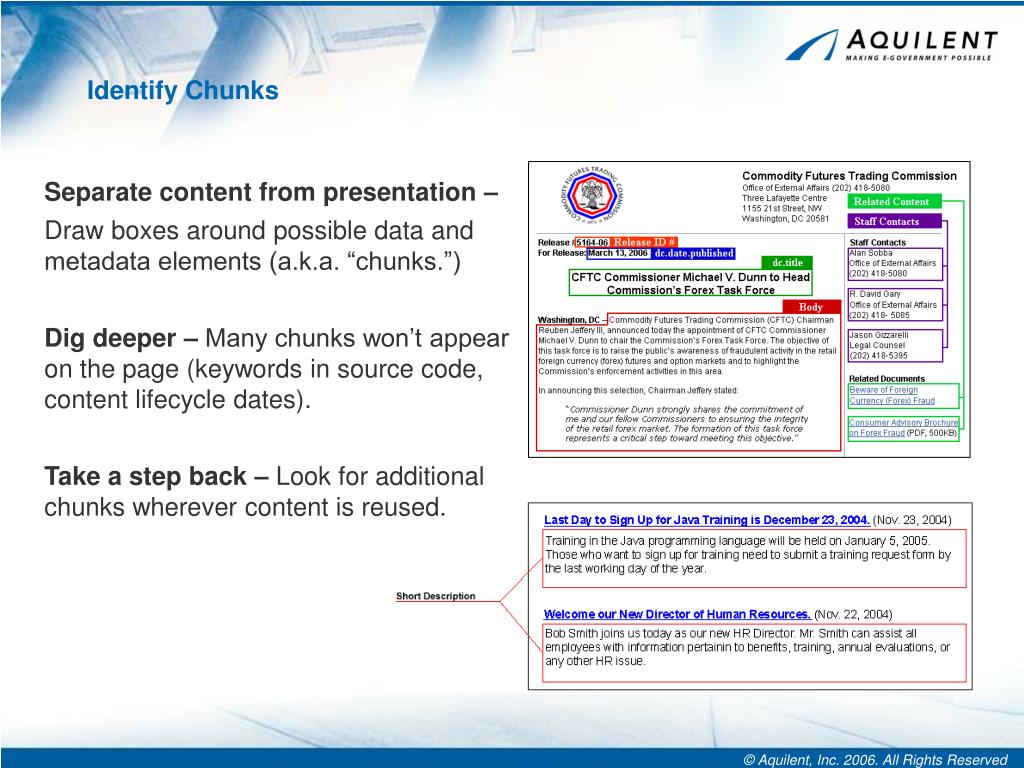Click the Aquilent logo
This screenshot has height=768, width=1024.
click(x=891, y=45)
